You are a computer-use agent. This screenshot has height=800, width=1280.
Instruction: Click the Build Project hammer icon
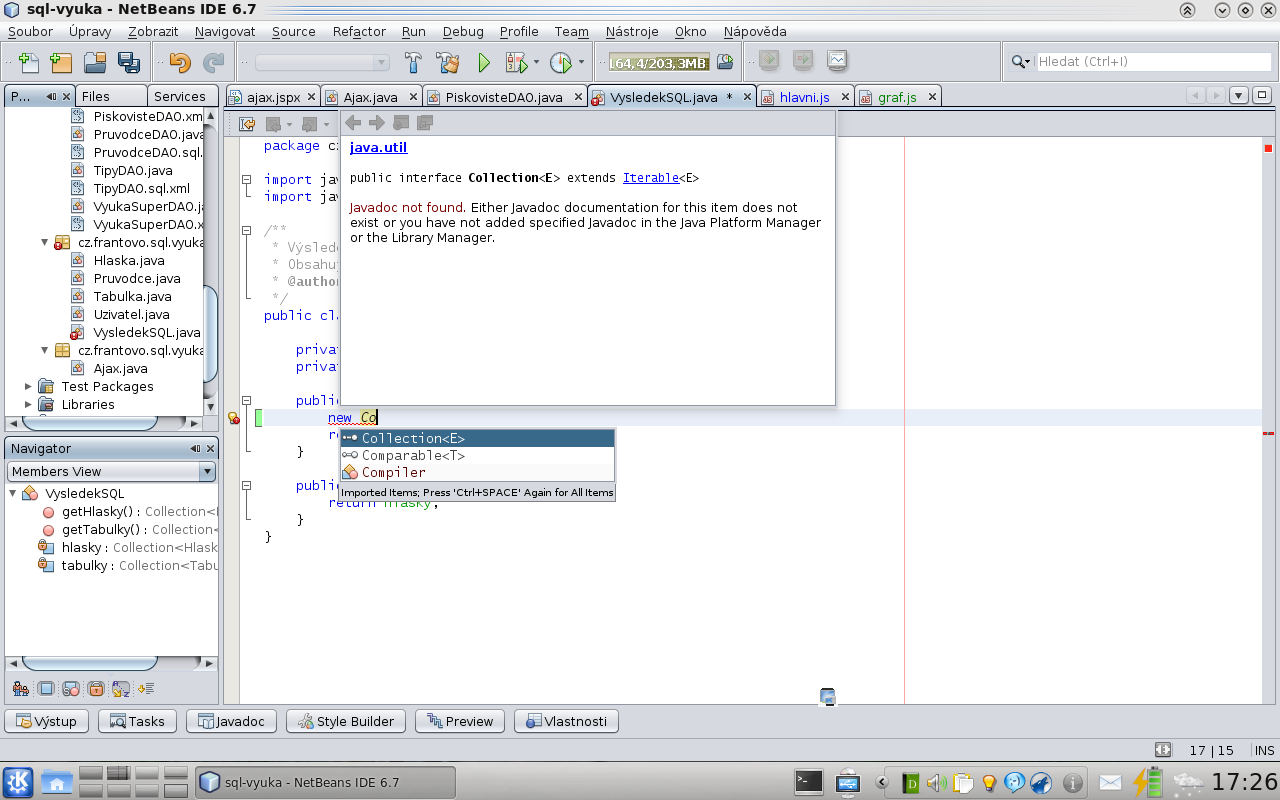tap(413, 62)
